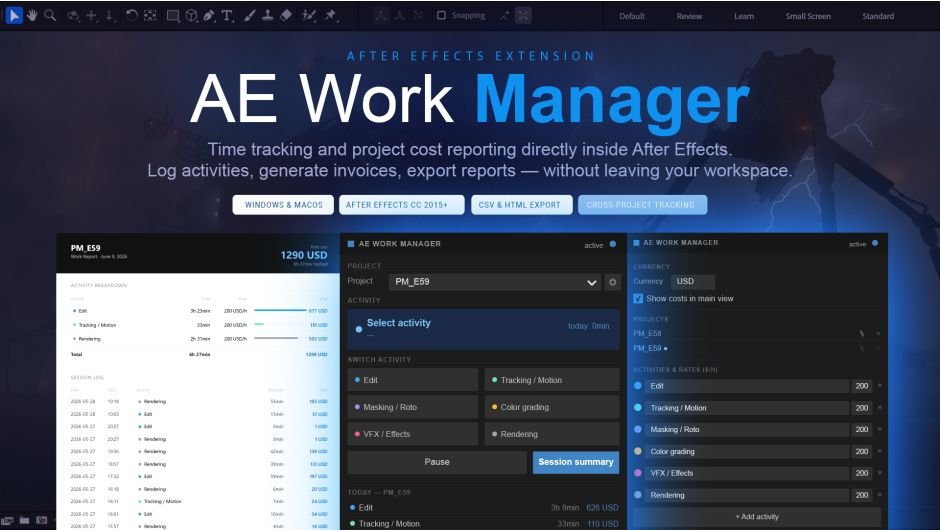Select the Clone Stamp tool
The width and height of the screenshot is (940, 530).
pos(268,16)
